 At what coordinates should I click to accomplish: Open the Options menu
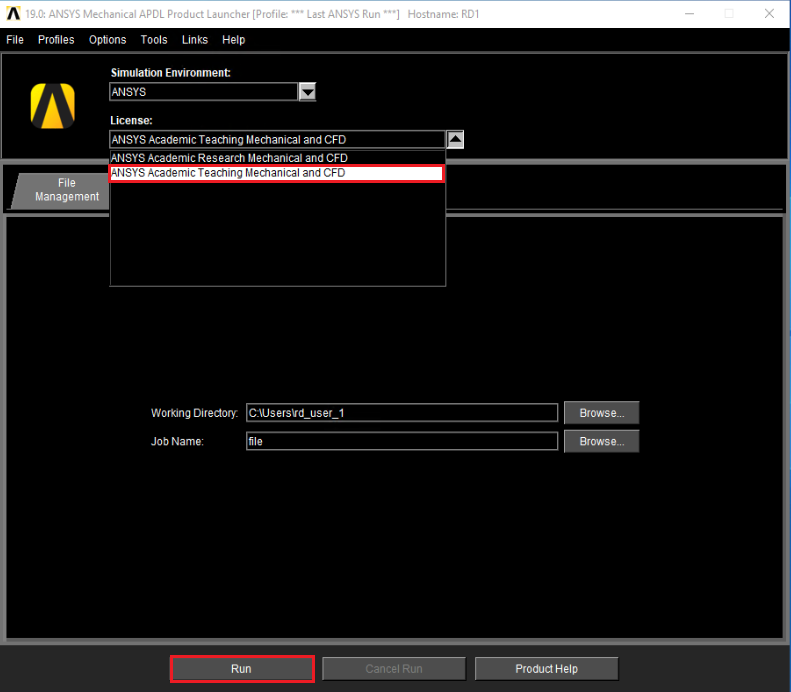click(x=107, y=40)
